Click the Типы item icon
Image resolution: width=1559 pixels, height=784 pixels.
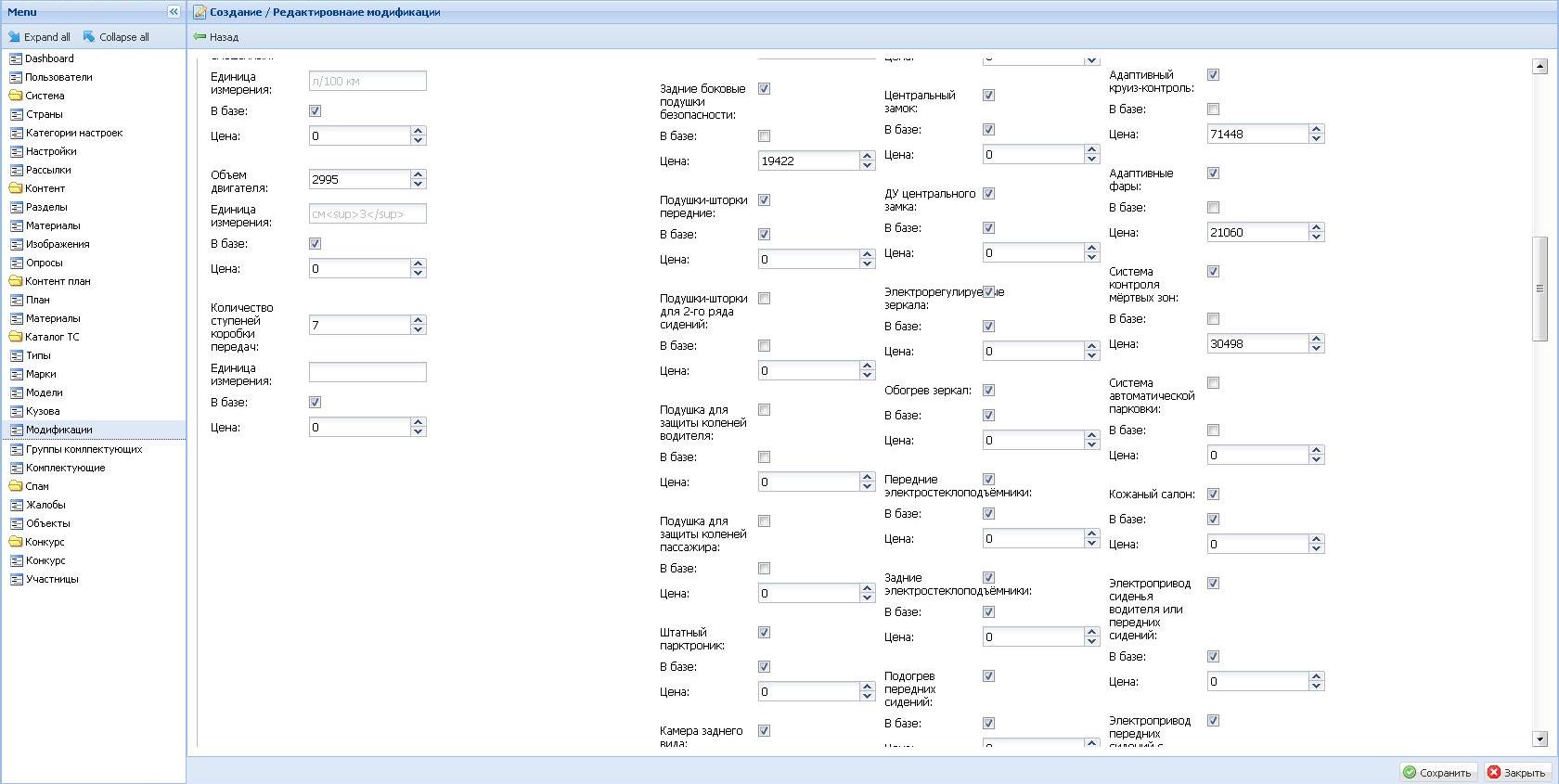click(16, 355)
